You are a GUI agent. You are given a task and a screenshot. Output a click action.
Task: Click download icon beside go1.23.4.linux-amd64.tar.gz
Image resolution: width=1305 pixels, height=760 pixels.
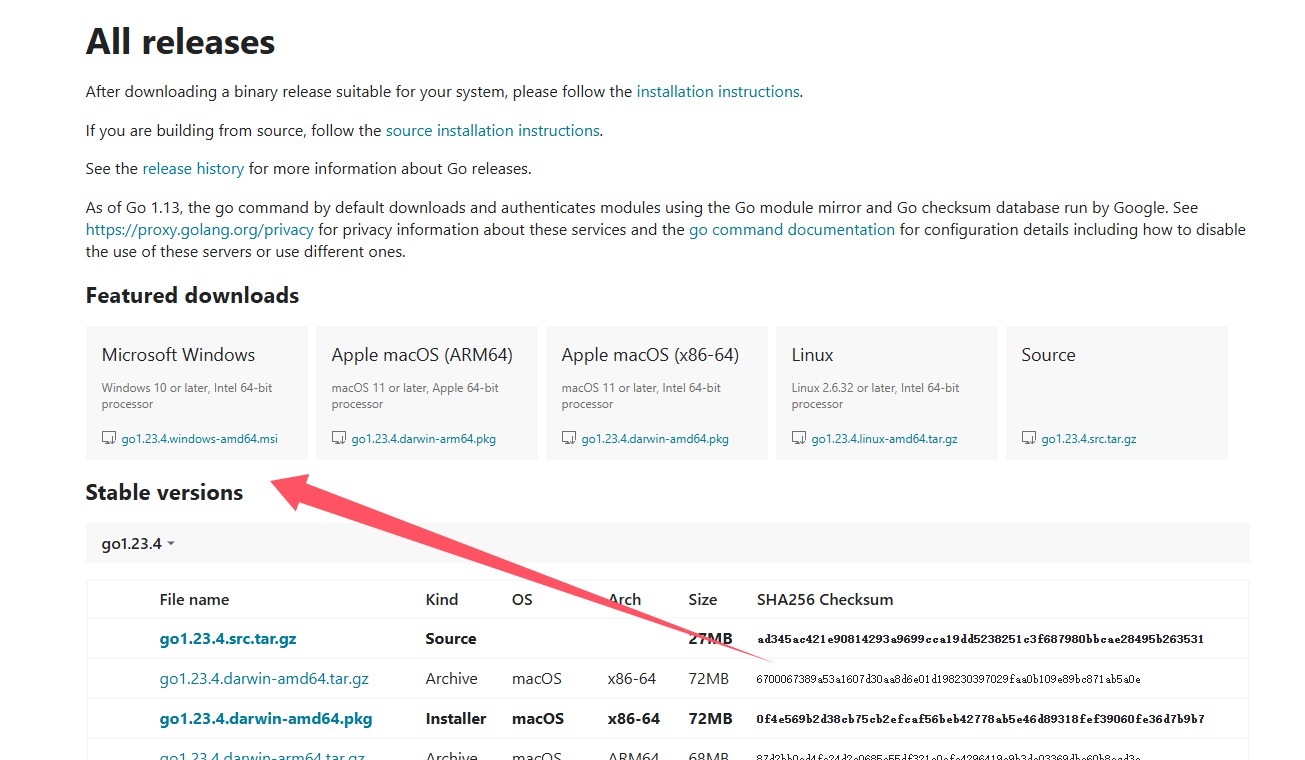pos(799,438)
